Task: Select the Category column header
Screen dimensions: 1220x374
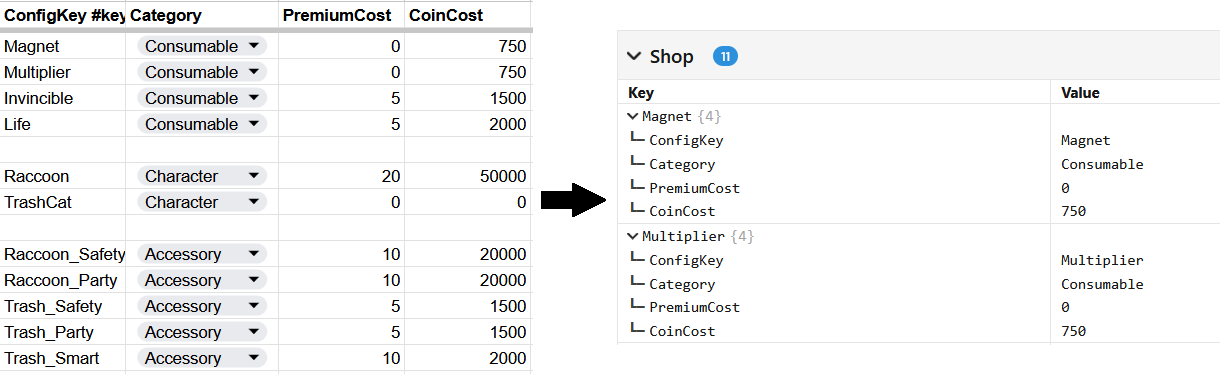Action: [x=202, y=15]
